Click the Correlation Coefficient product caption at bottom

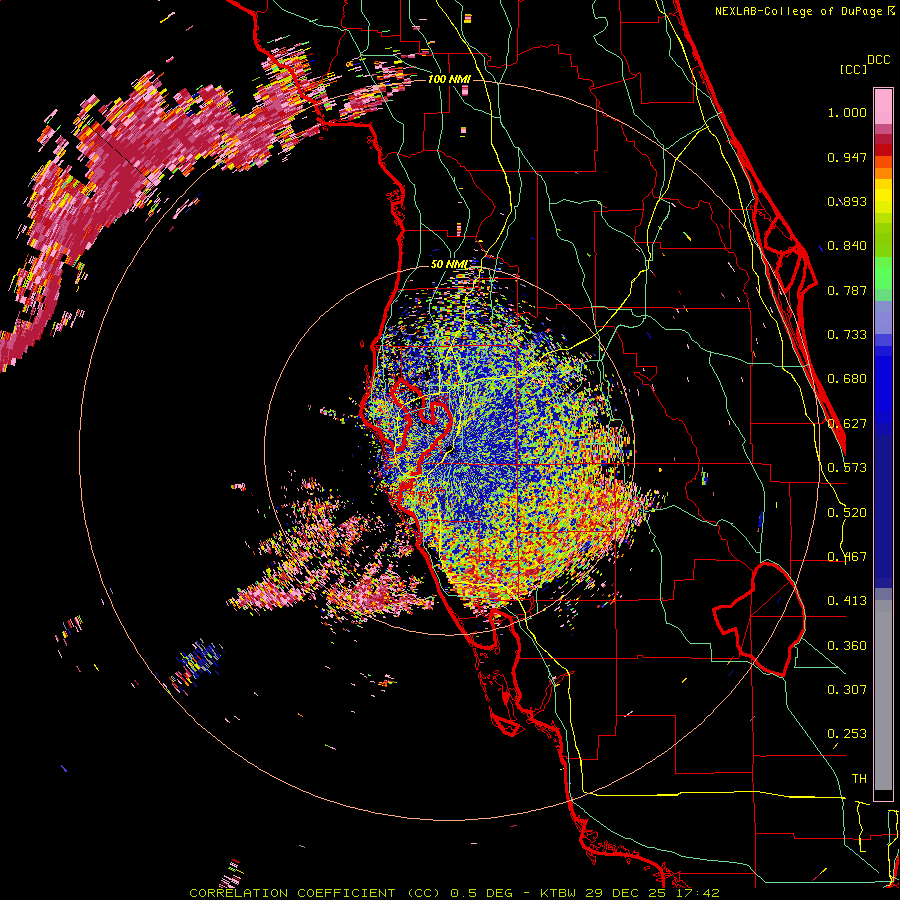pos(454,893)
